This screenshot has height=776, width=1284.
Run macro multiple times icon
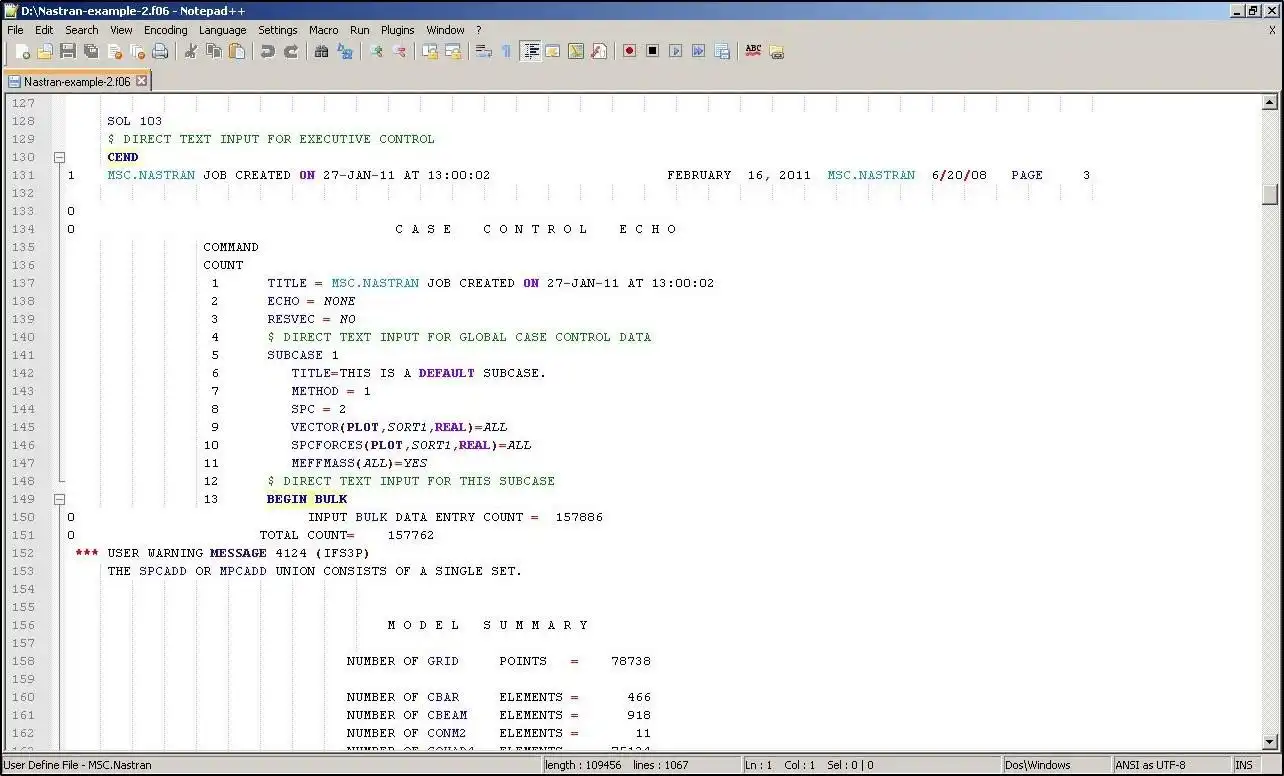pyautogui.click(x=698, y=51)
